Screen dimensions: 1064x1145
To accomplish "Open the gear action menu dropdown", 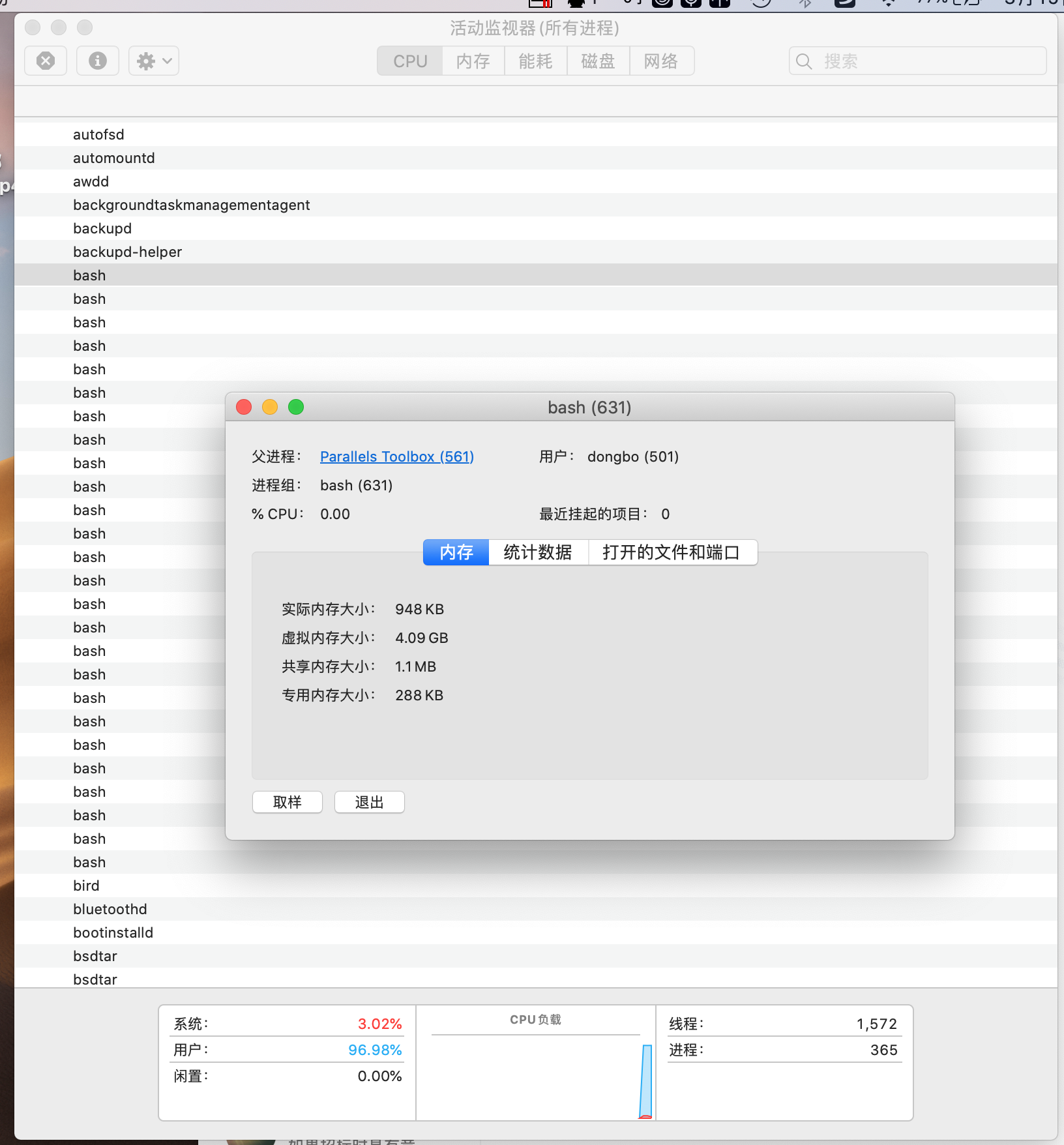I will [154, 61].
